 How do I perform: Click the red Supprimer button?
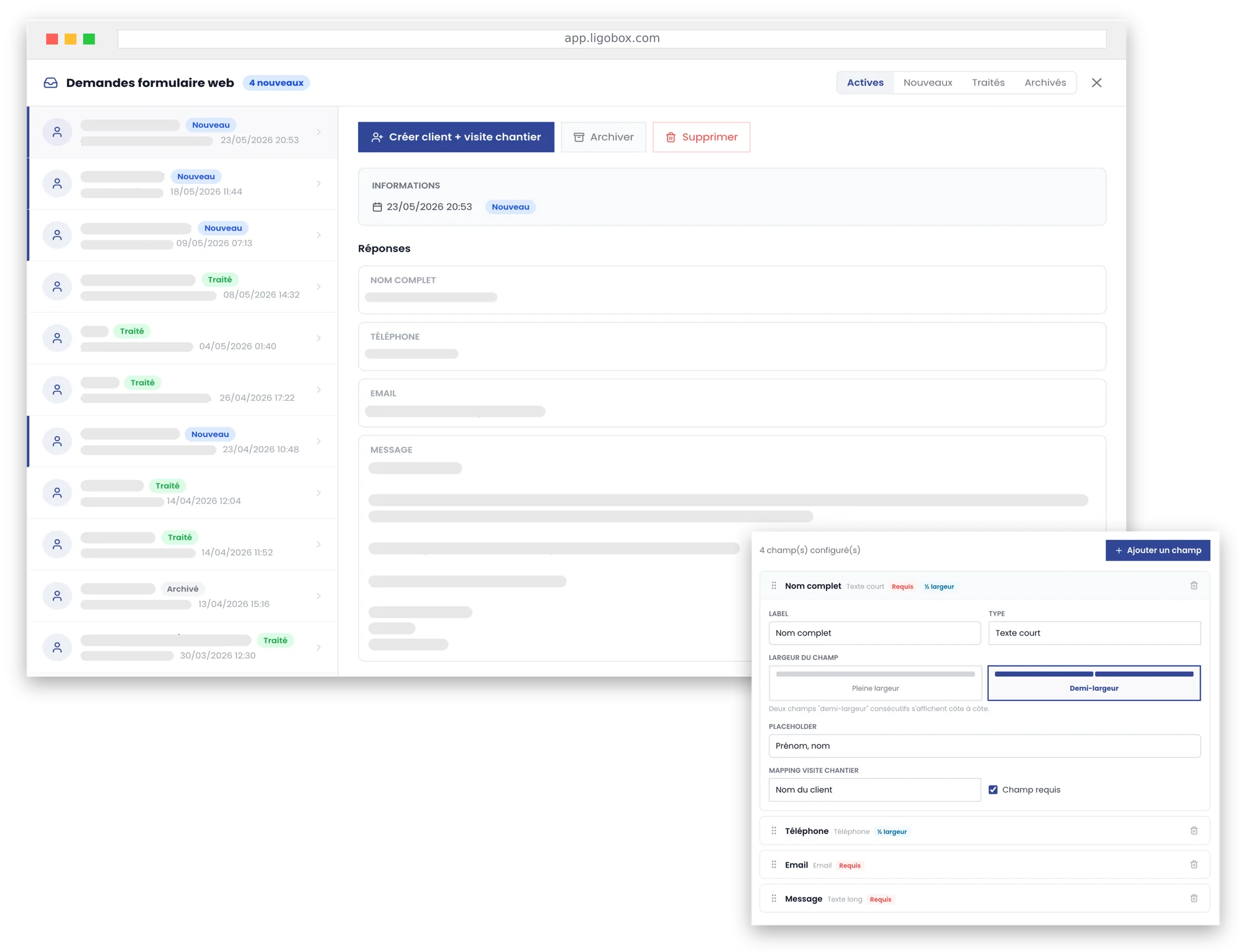tap(701, 137)
